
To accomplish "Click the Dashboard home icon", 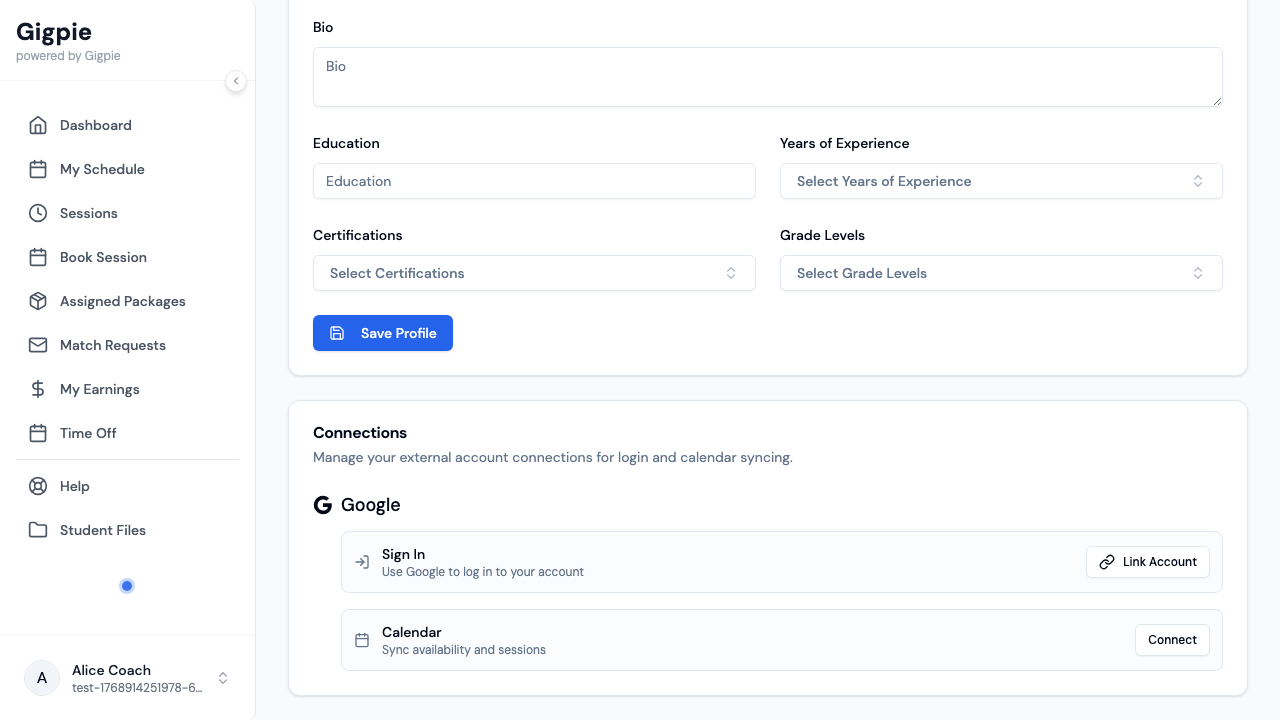I will (38, 125).
